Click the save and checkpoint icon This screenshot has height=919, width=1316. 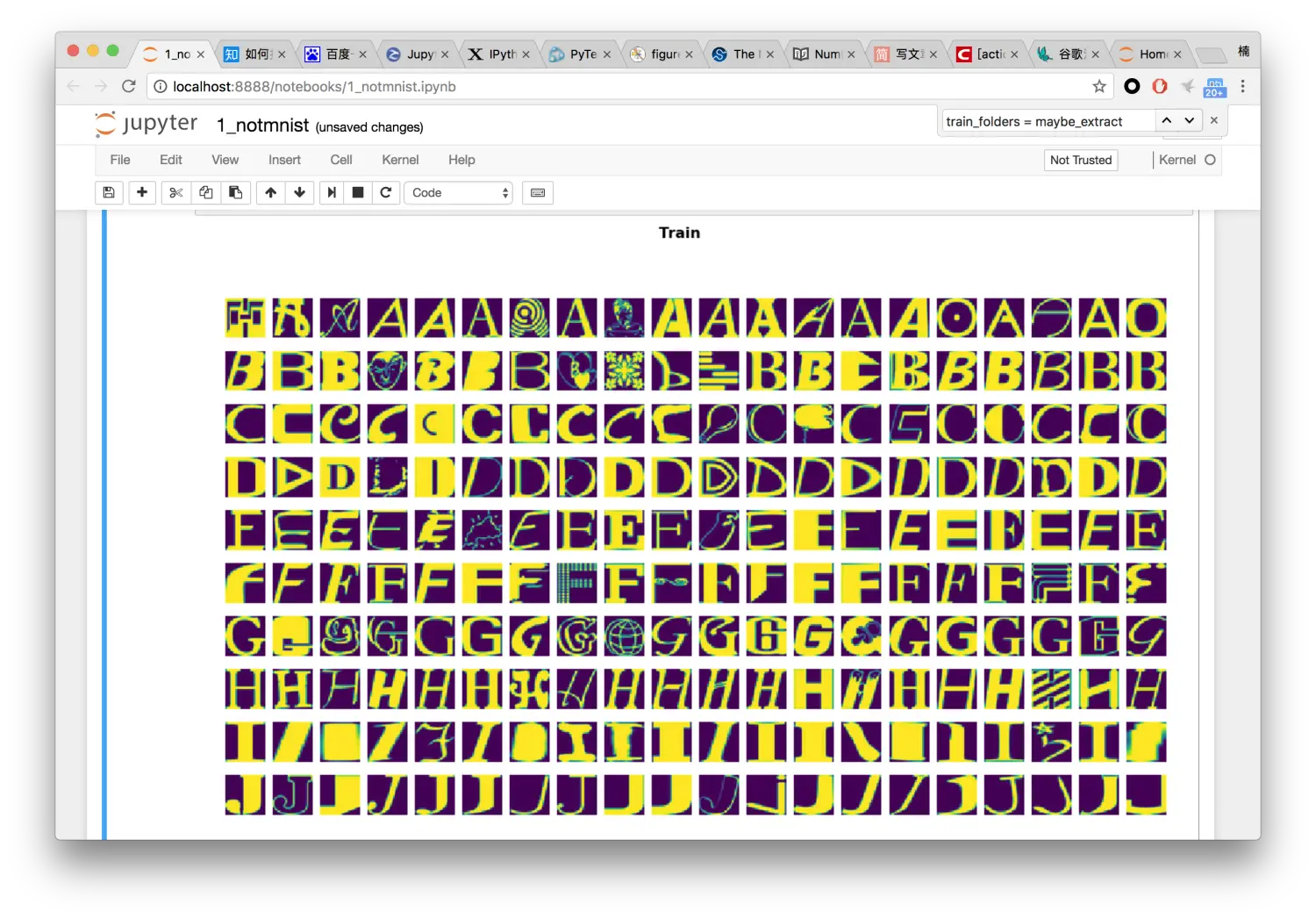tap(109, 193)
